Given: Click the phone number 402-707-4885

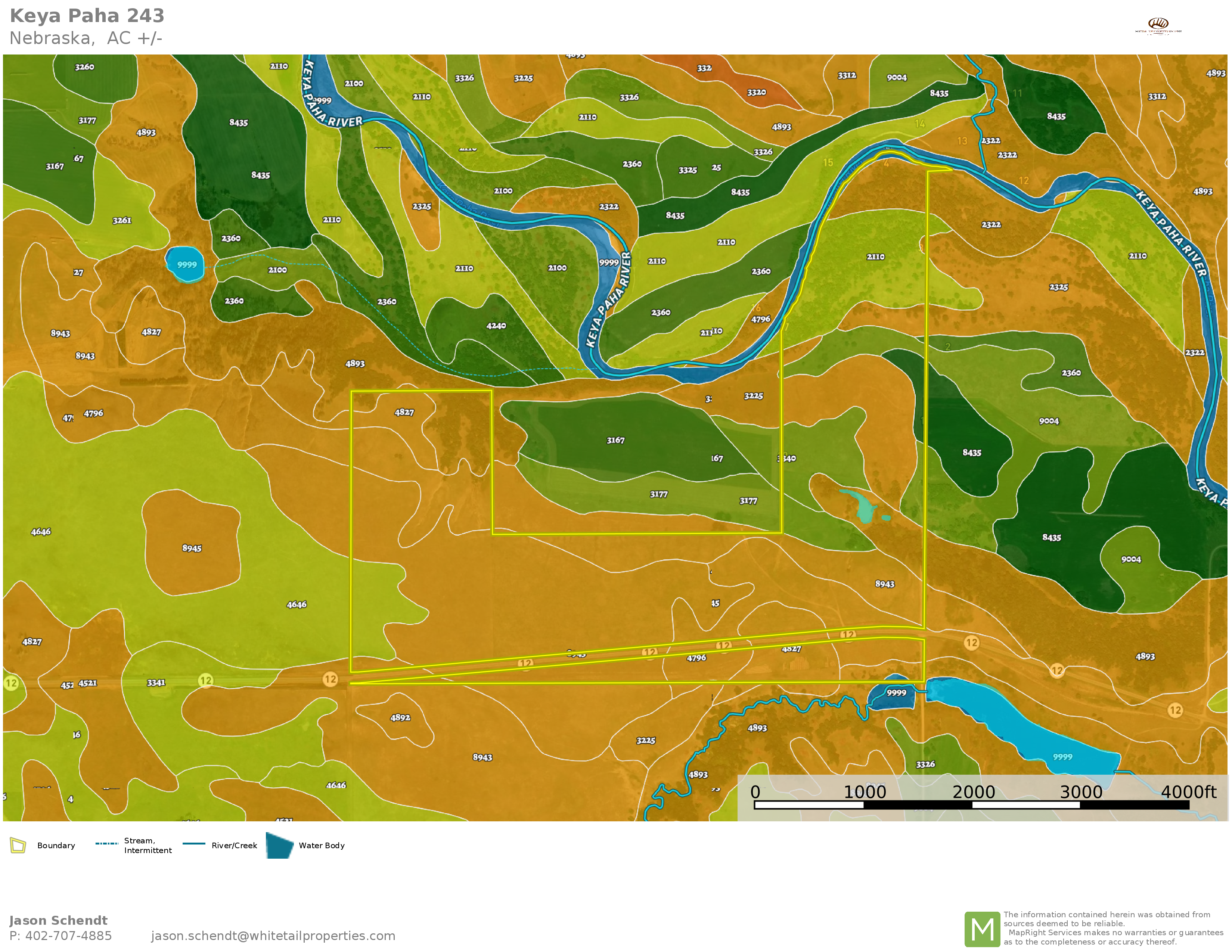Looking at the screenshot, I should pos(68,936).
